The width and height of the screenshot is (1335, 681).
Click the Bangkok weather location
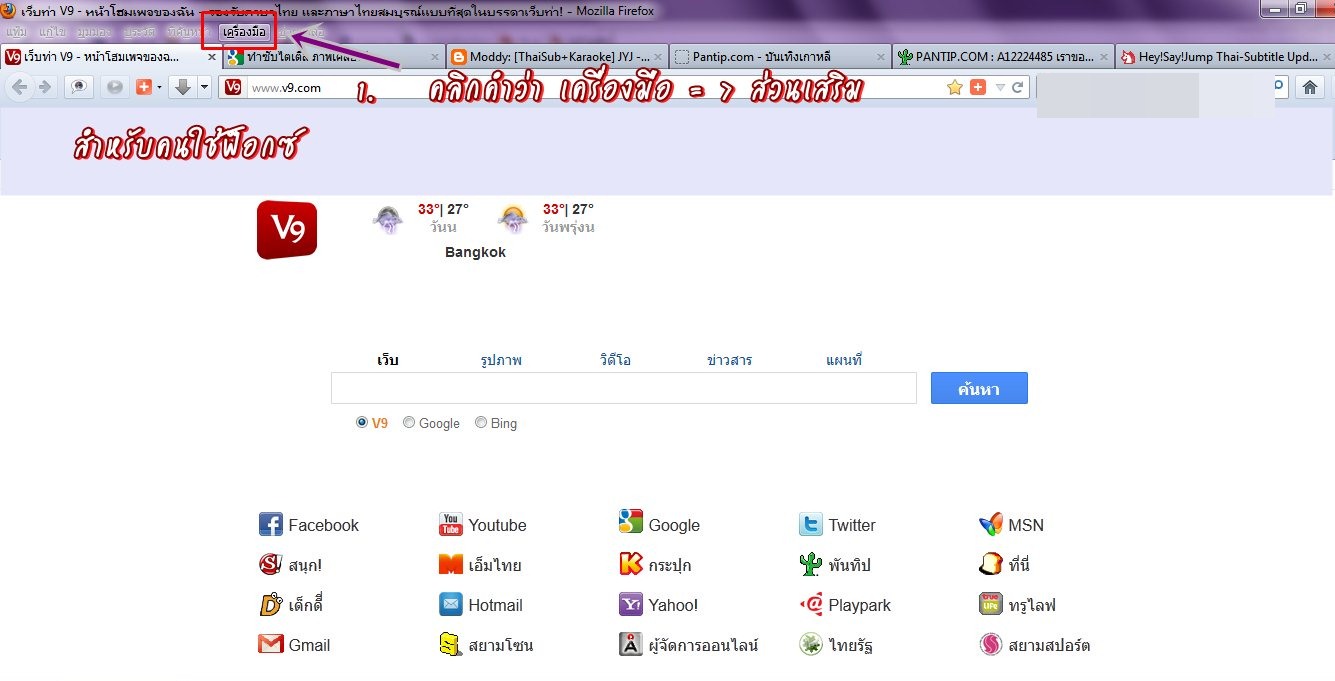pyautogui.click(x=475, y=252)
